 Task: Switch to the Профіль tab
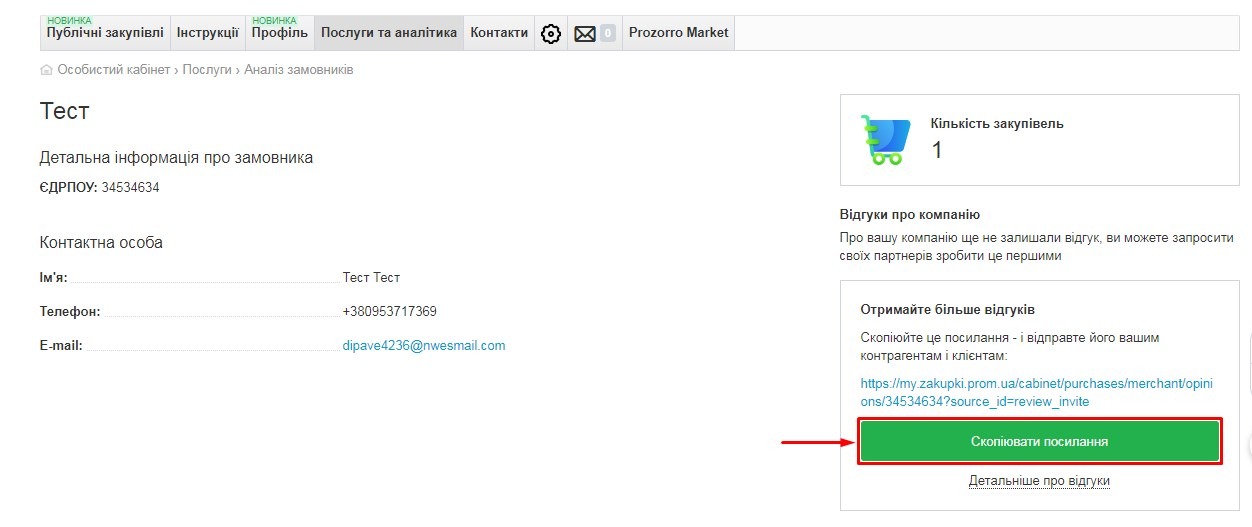[279, 33]
